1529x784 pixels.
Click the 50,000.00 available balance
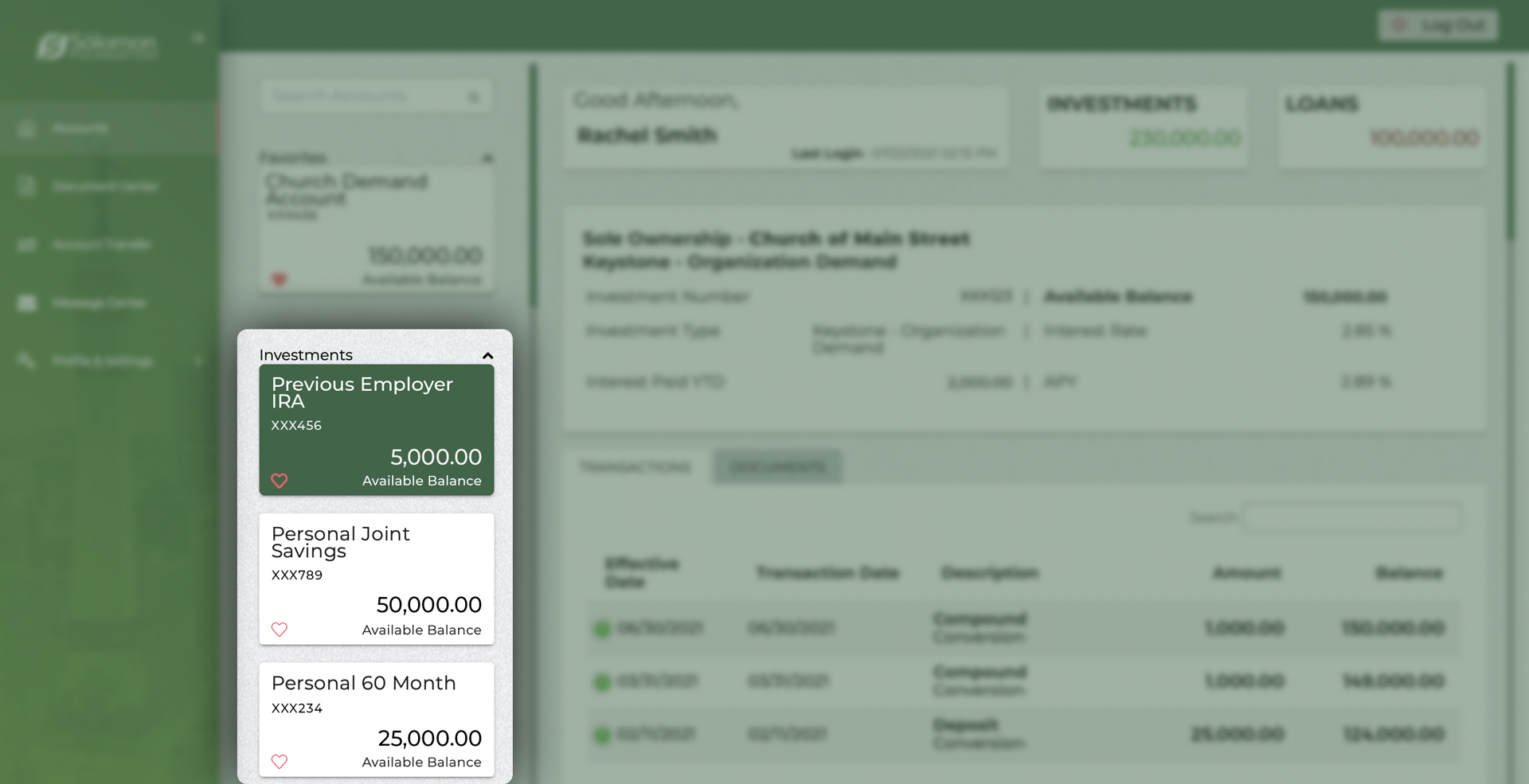tap(428, 605)
